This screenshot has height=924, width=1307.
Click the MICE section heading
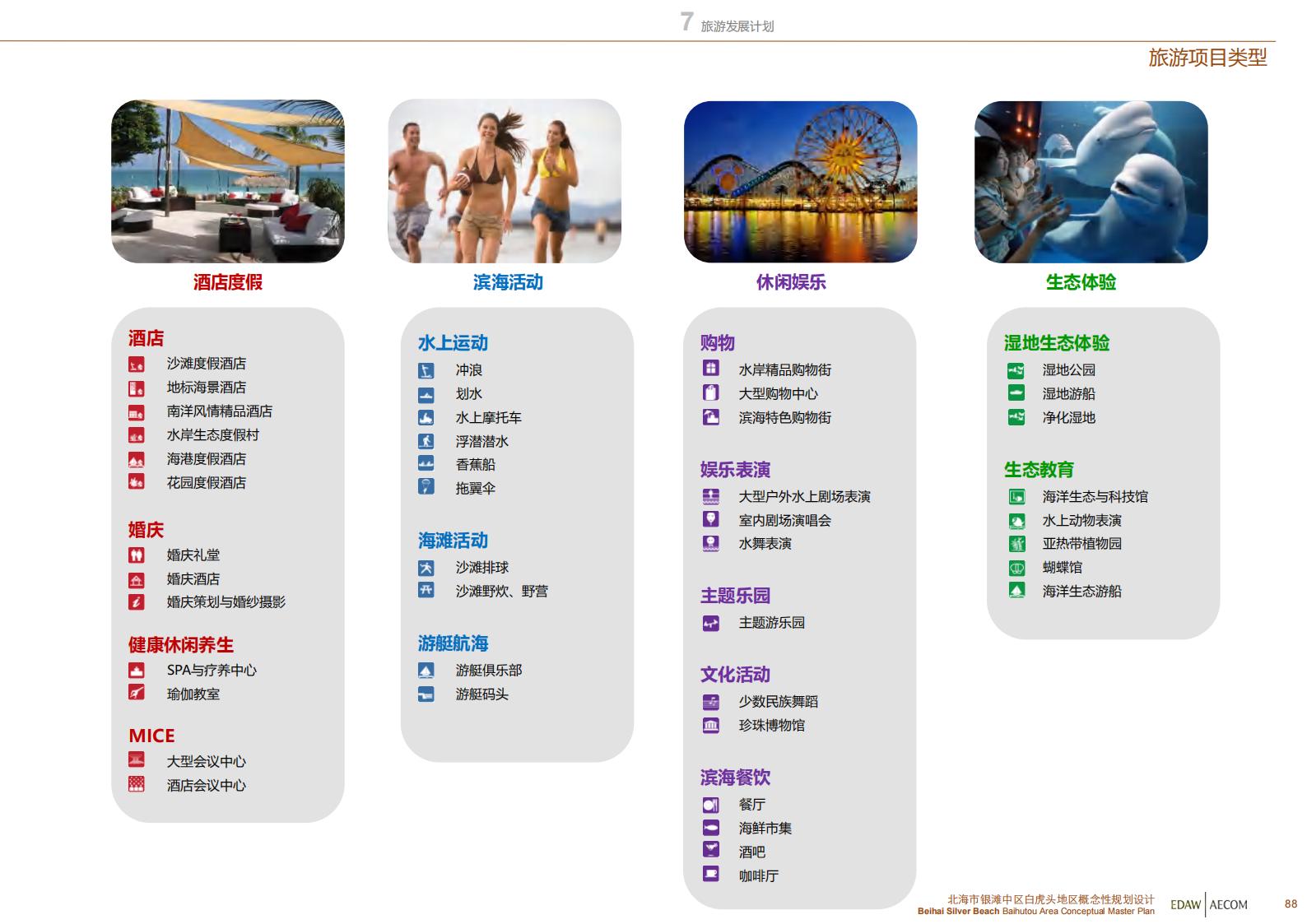[x=151, y=736]
